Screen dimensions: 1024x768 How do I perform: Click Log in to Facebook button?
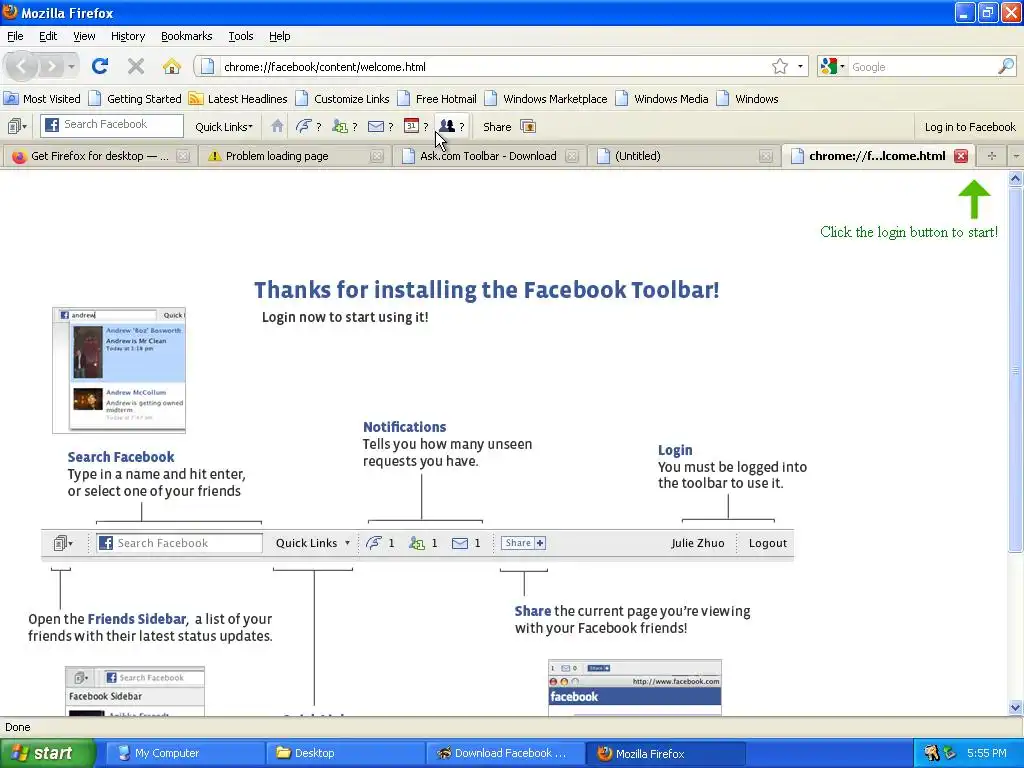pyautogui.click(x=970, y=127)
